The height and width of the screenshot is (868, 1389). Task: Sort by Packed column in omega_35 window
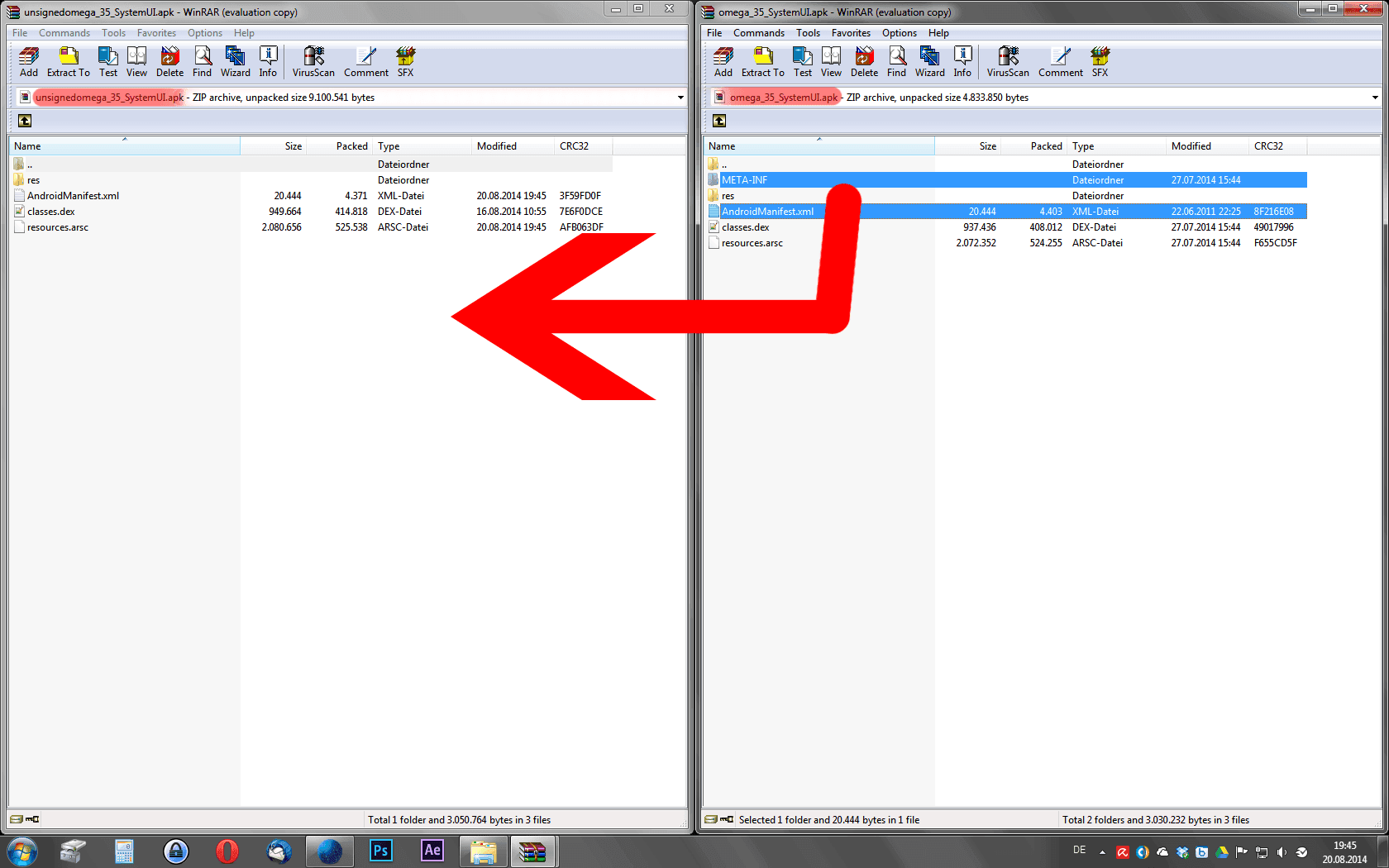click(x=1034, y=146)
